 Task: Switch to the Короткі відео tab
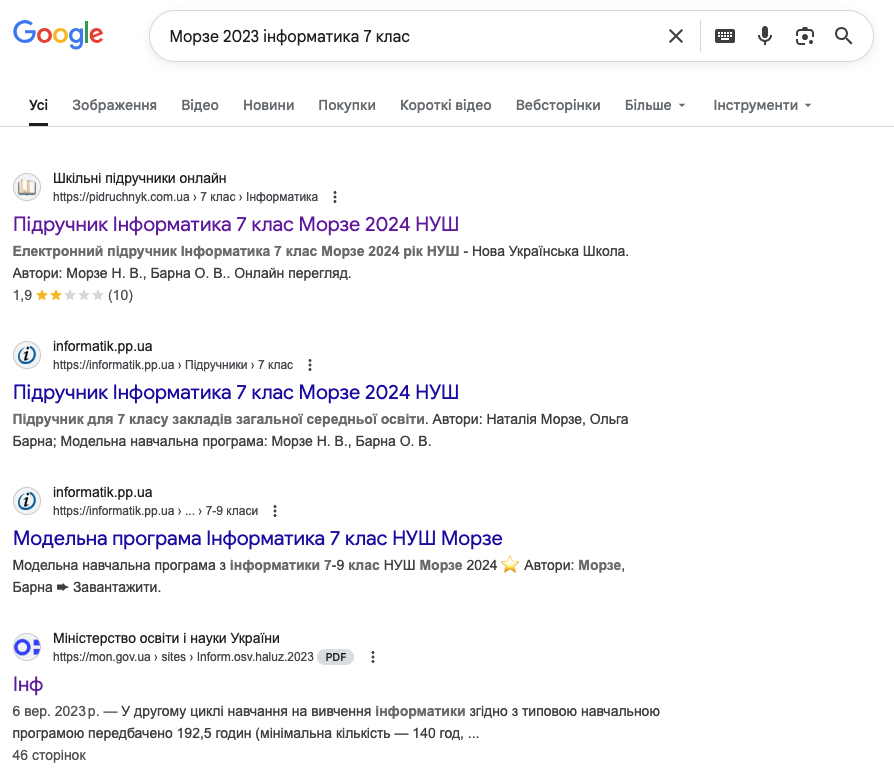coord(445,105)
